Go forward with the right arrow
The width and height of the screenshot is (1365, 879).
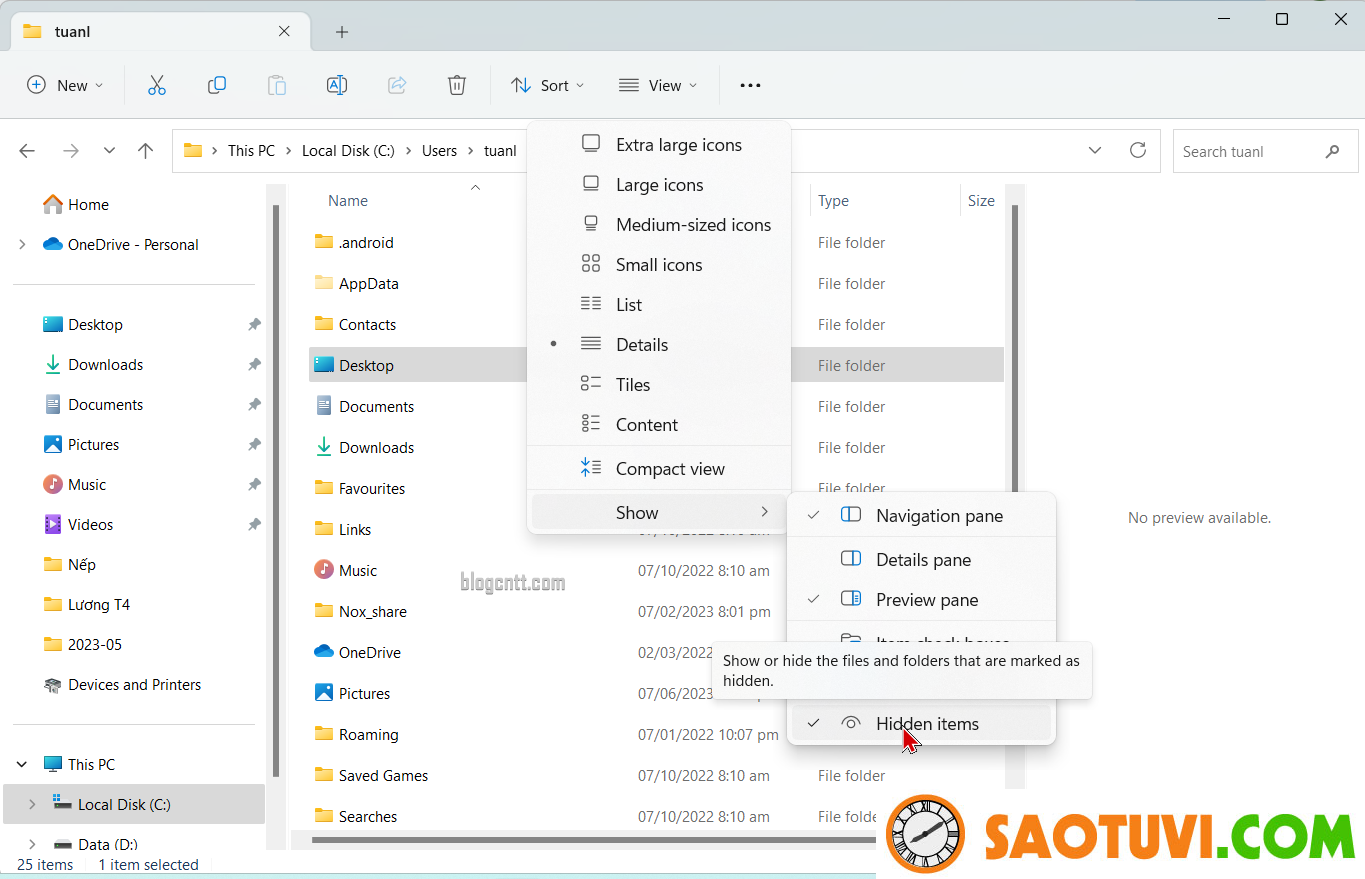click(70, 151)
